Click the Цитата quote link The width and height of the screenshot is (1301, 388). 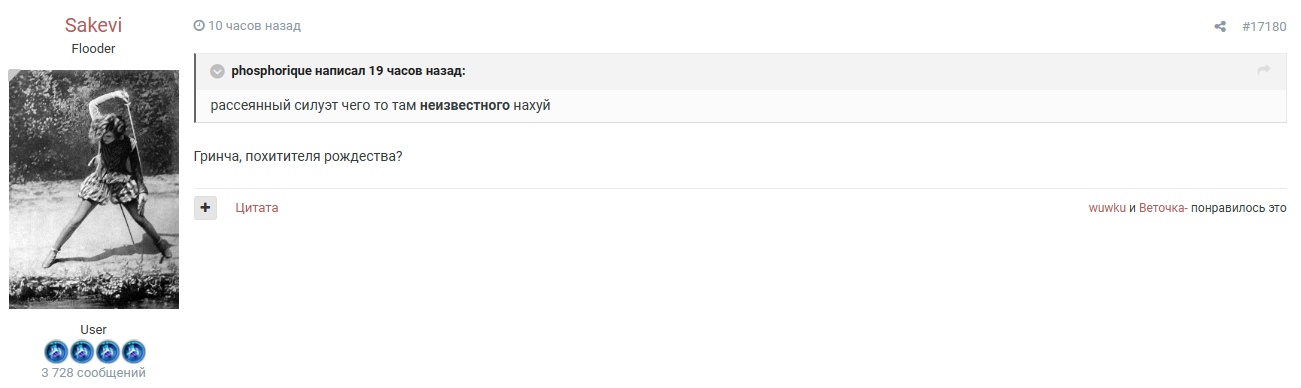pos(257,208)
